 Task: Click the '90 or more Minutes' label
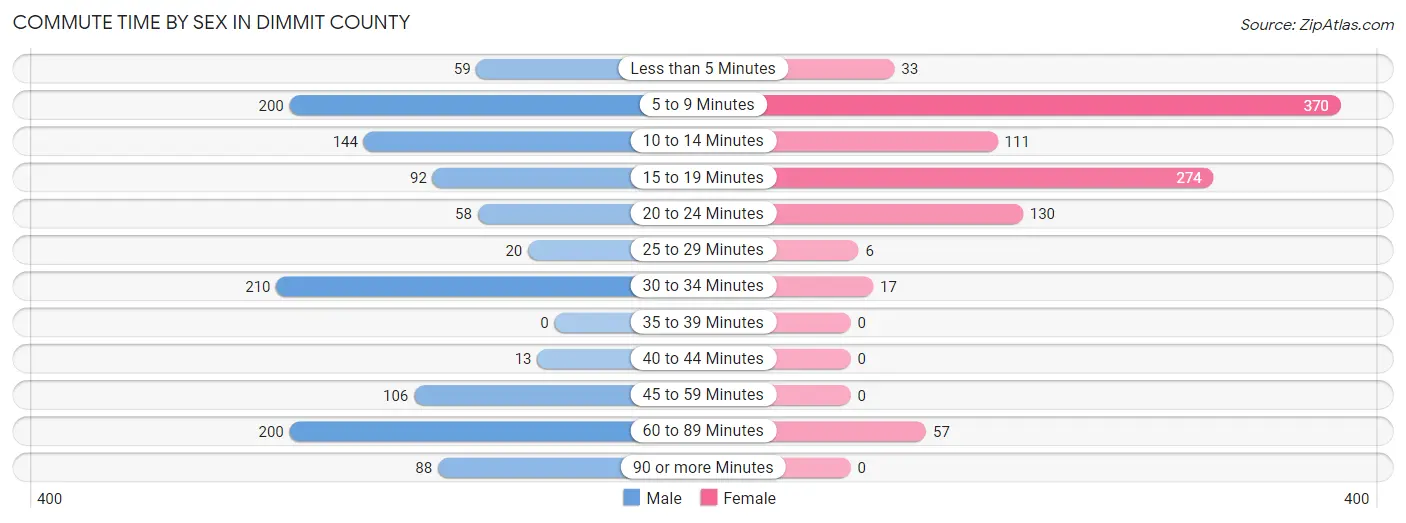coord(703,467)
